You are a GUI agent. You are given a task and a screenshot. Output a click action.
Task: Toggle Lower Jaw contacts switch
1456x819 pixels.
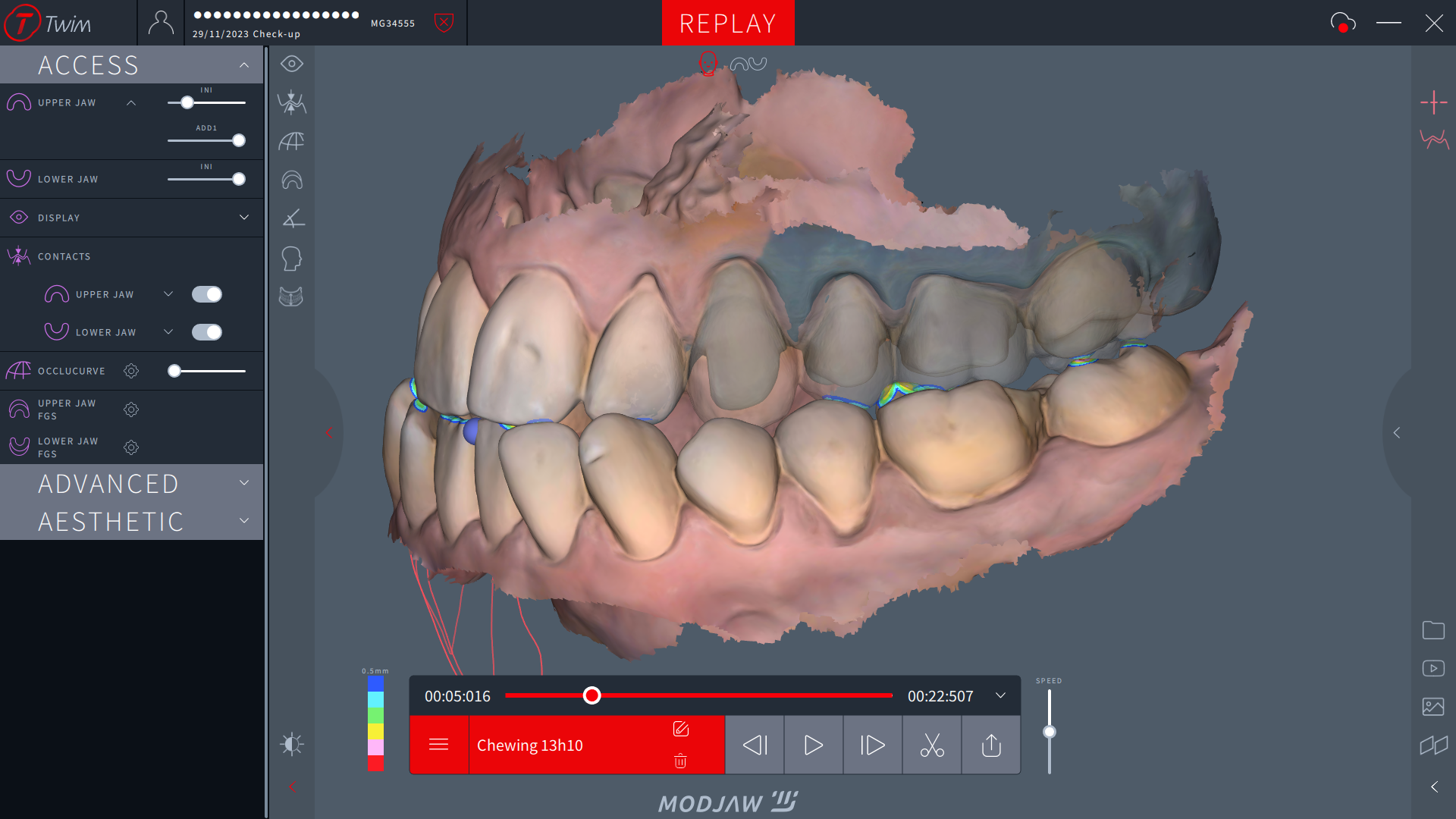click(206, 332)
